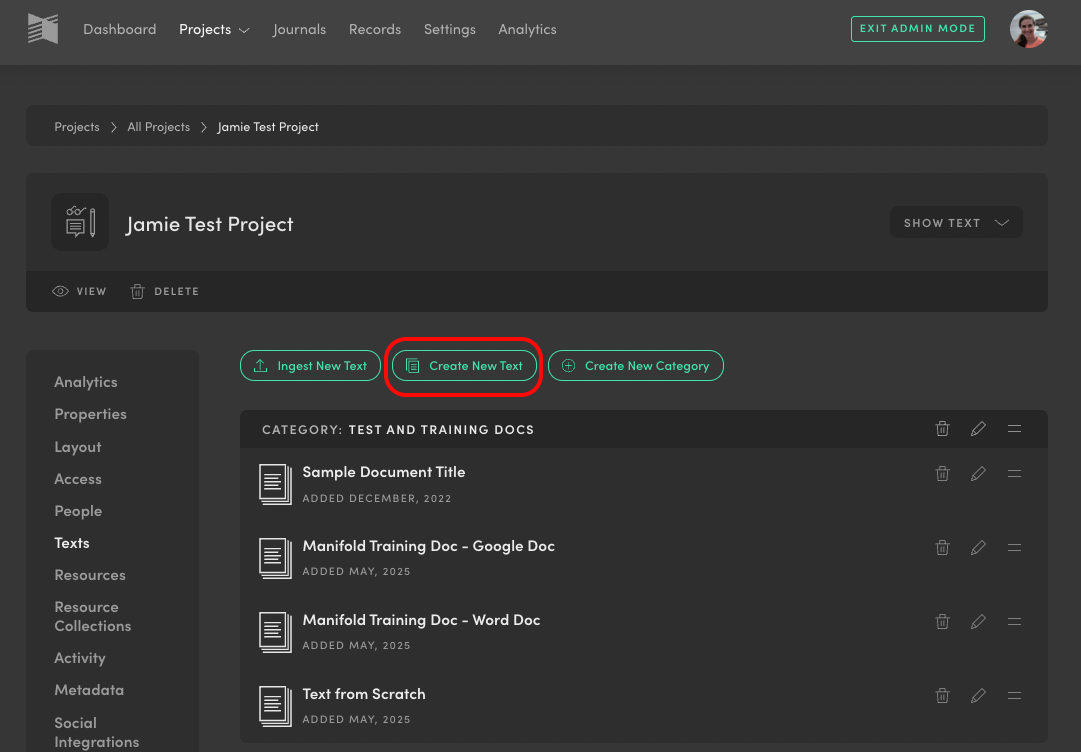Open the Projects dropdown in the top navigation
This screenshot has width=1081, height=752.
pyautogui.click(x=214, y=29)
